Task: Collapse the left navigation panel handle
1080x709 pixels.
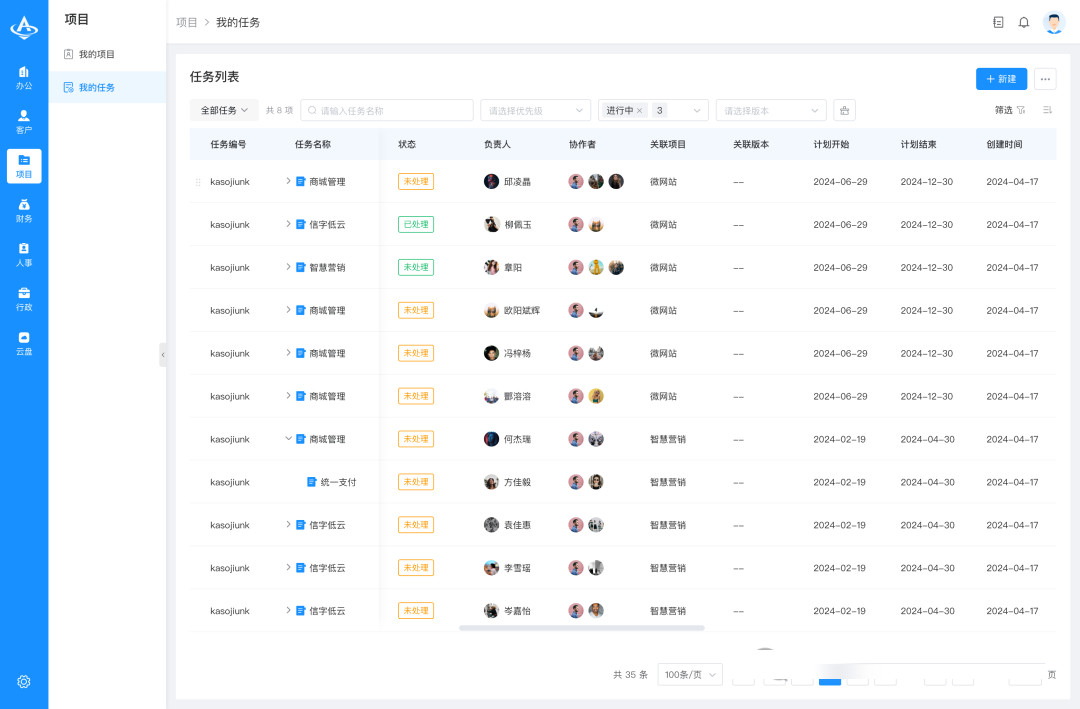Action: tap(163, 354)
